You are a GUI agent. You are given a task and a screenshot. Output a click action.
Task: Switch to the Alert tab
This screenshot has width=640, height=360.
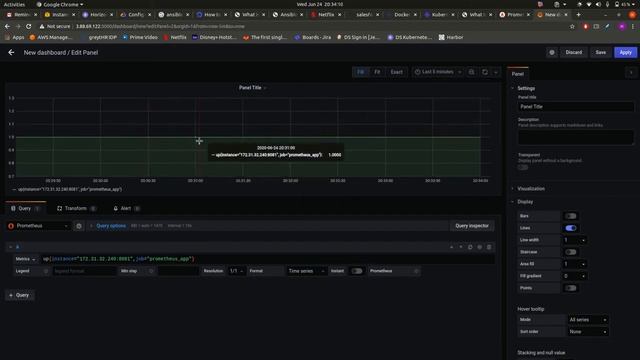point(127,208)
